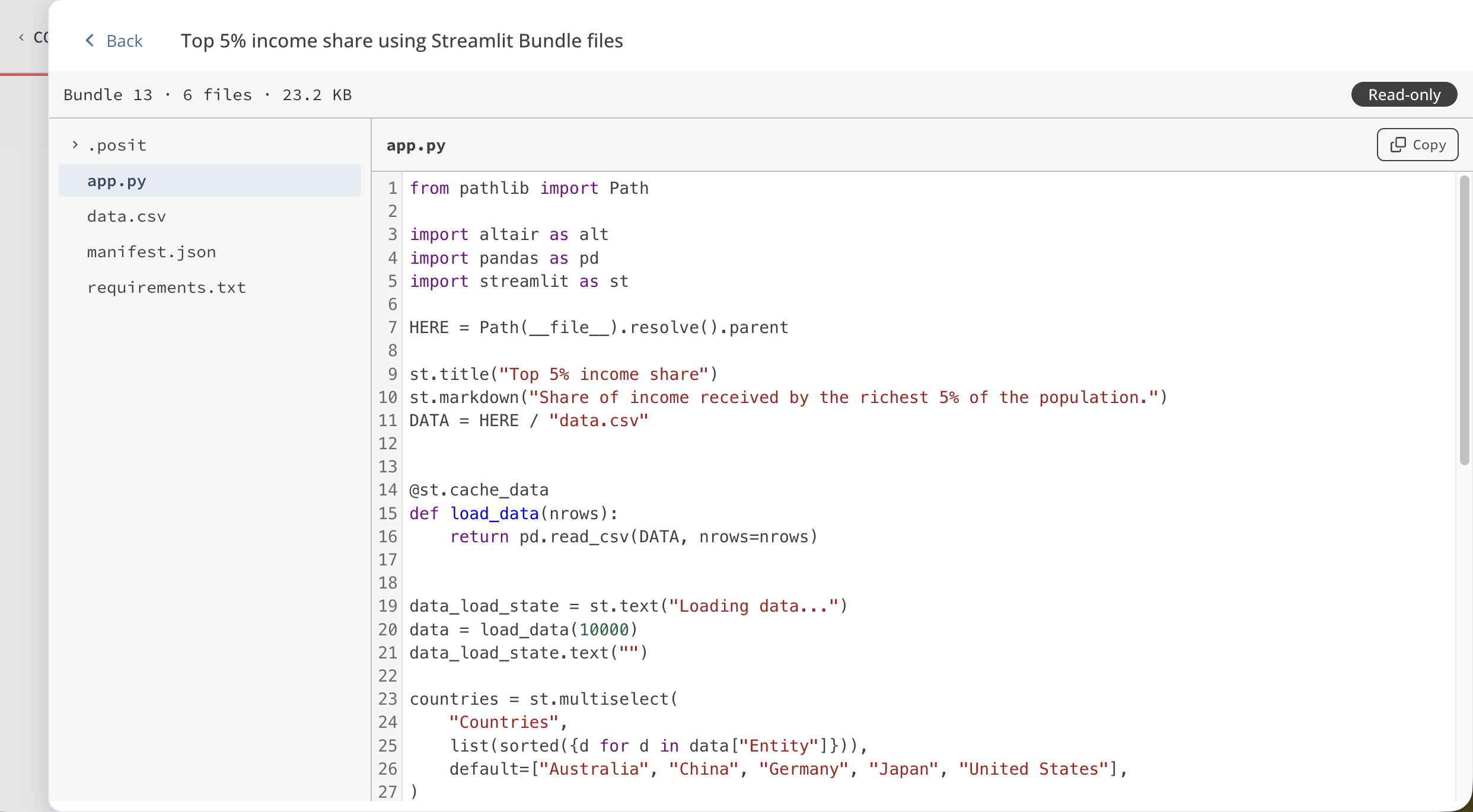Select app.py in the file tree
Image resolution: width=1473 pixels, height=812 pixels.
210,181
